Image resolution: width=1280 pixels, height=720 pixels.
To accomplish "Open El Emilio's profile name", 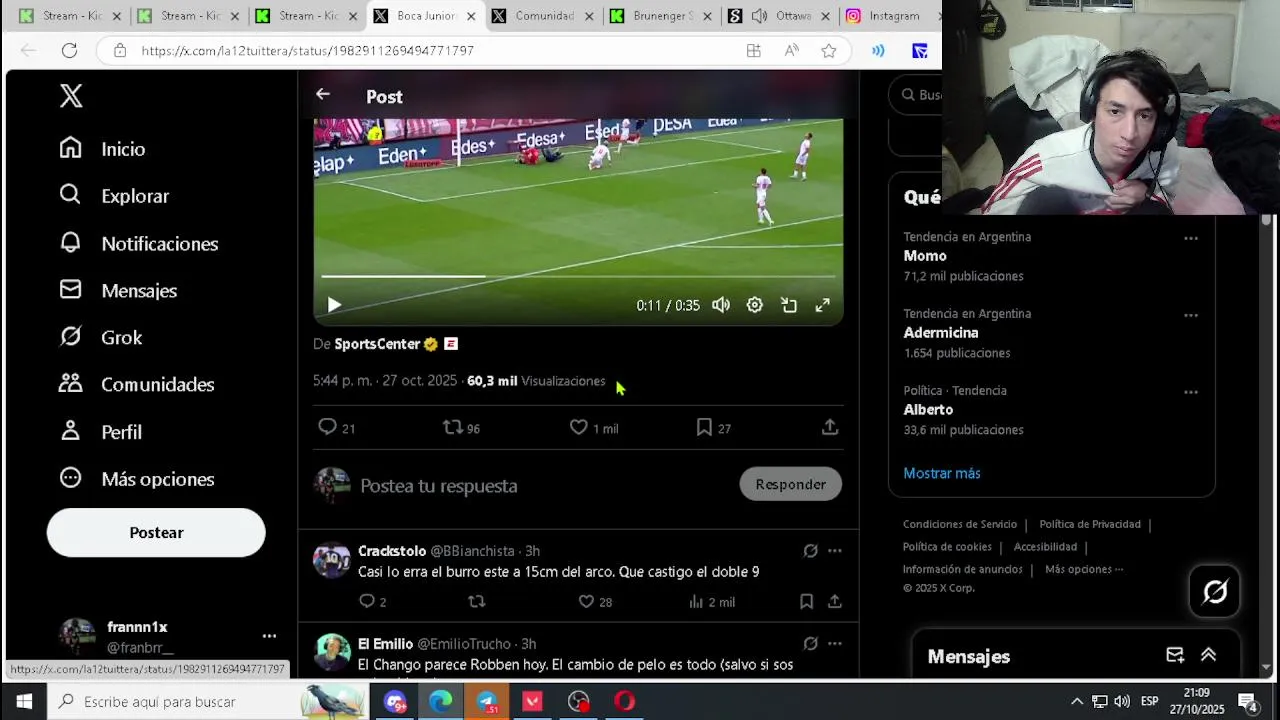I will [385, 644].
